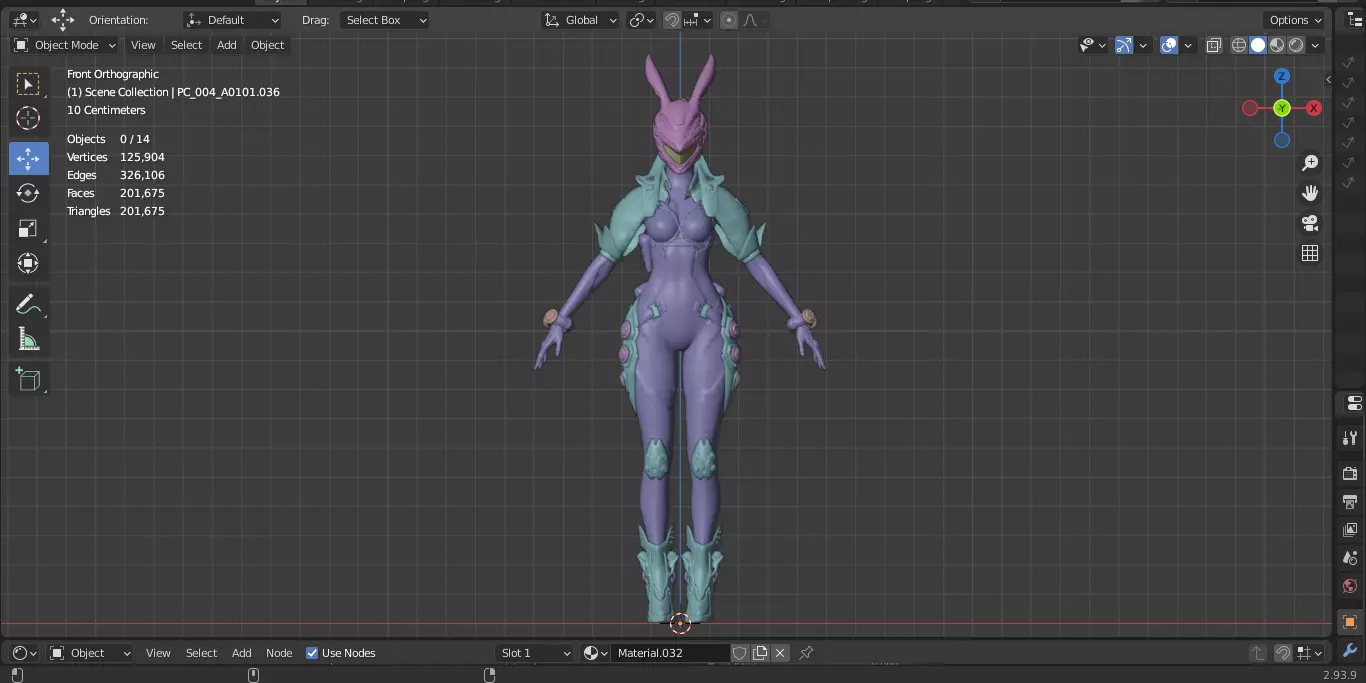
Task: Open the Object properties tab
Action: click(x=1350, y=622)
